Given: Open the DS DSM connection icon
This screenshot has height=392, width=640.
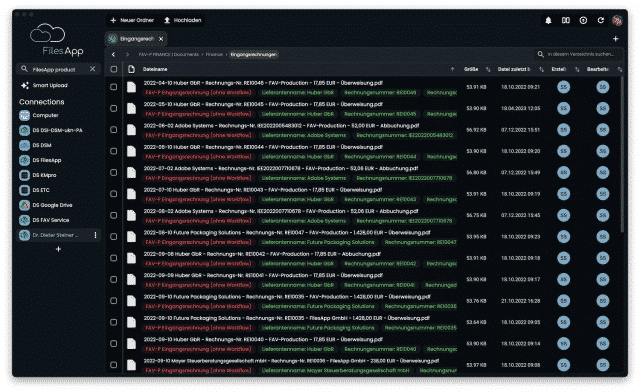Looking at the screenshot, I should pyautogui.click(x=24, y=145).
